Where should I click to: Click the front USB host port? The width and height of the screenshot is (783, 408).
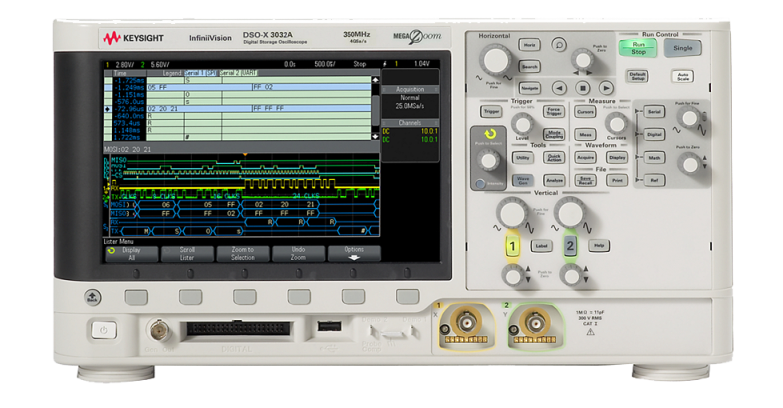tap(330, 326)
